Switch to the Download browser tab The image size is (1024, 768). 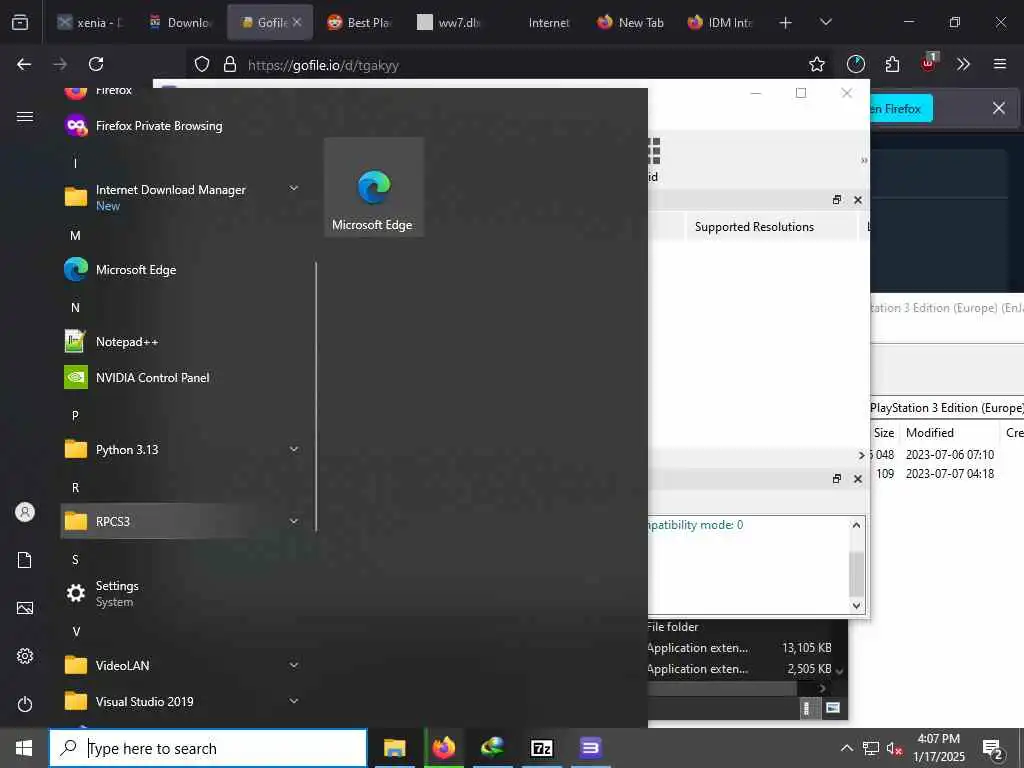click(x=181, y=22)
